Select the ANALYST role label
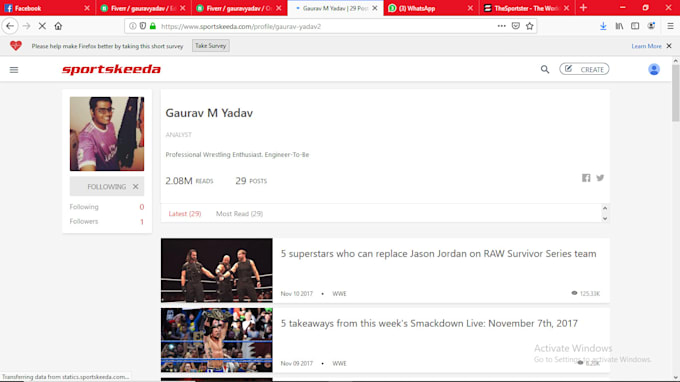 click(178, 135)
